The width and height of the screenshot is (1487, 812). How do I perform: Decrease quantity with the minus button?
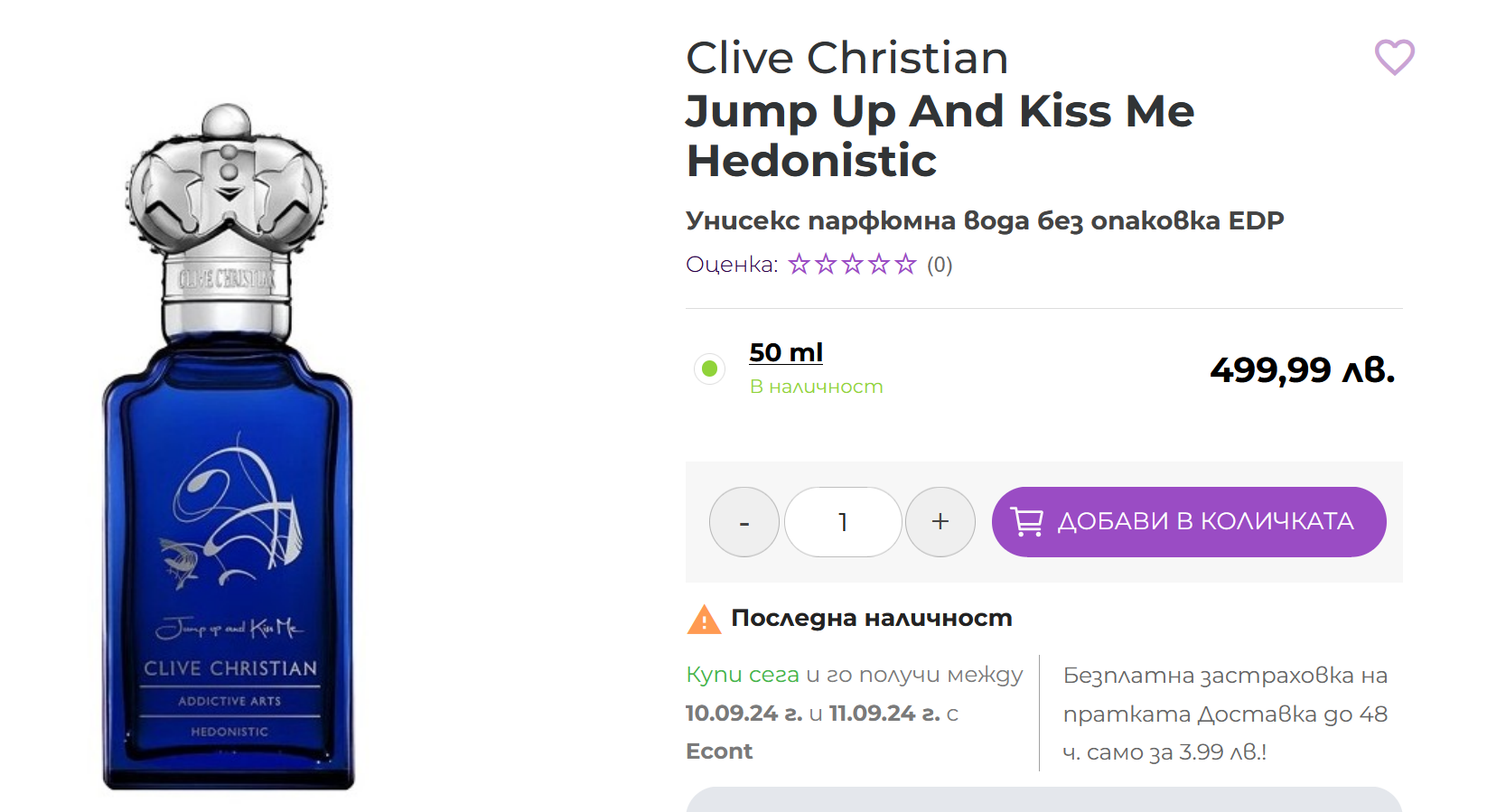744,522
